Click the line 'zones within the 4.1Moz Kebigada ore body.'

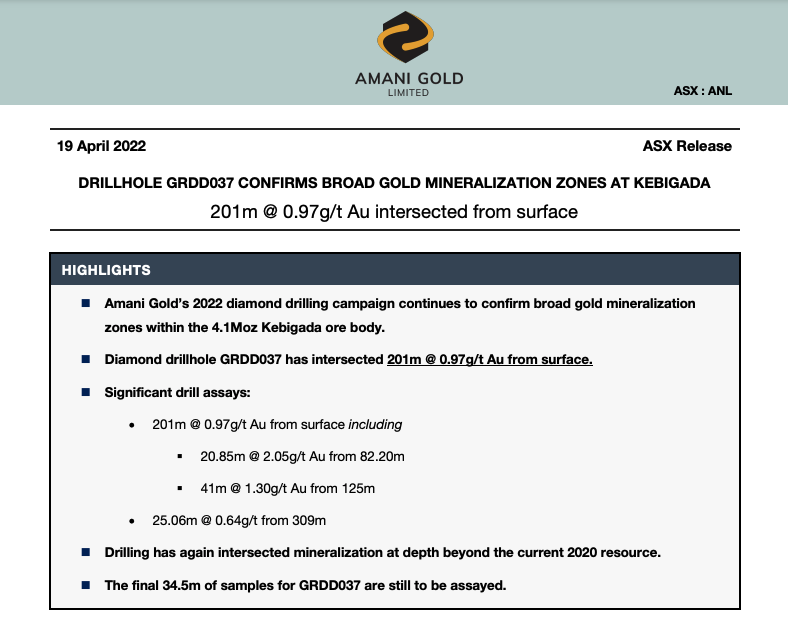245,328
